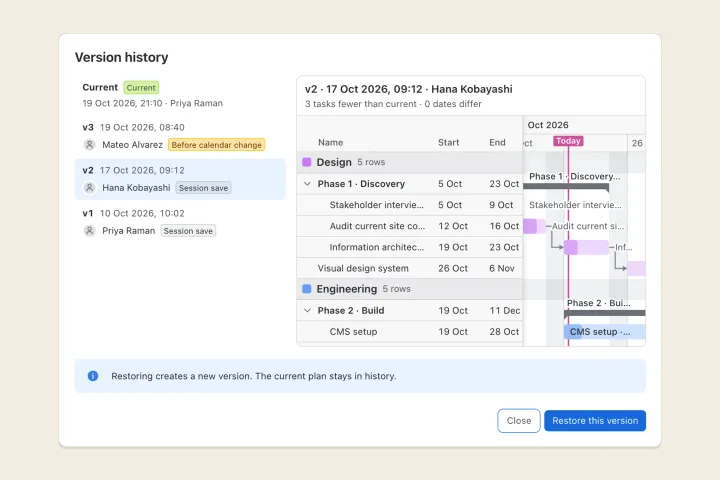Select the Design group row
Screen dimensions: 720x480
410,162
